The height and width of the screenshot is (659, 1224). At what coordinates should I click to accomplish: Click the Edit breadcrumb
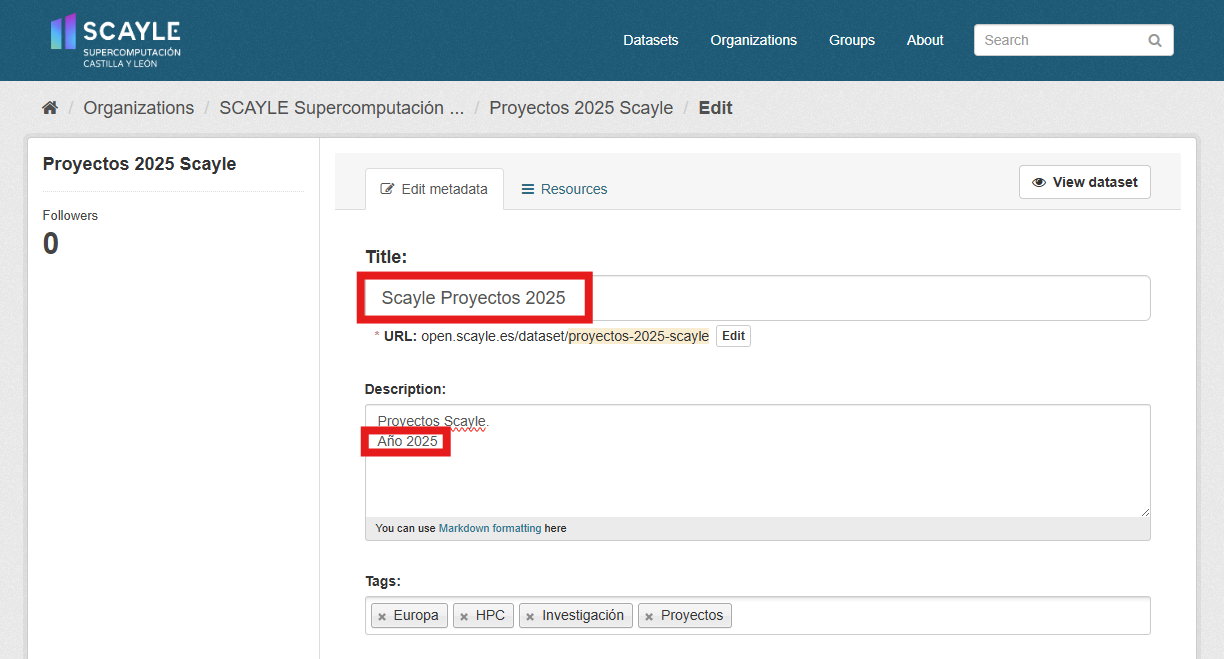(x=716, y=108)
